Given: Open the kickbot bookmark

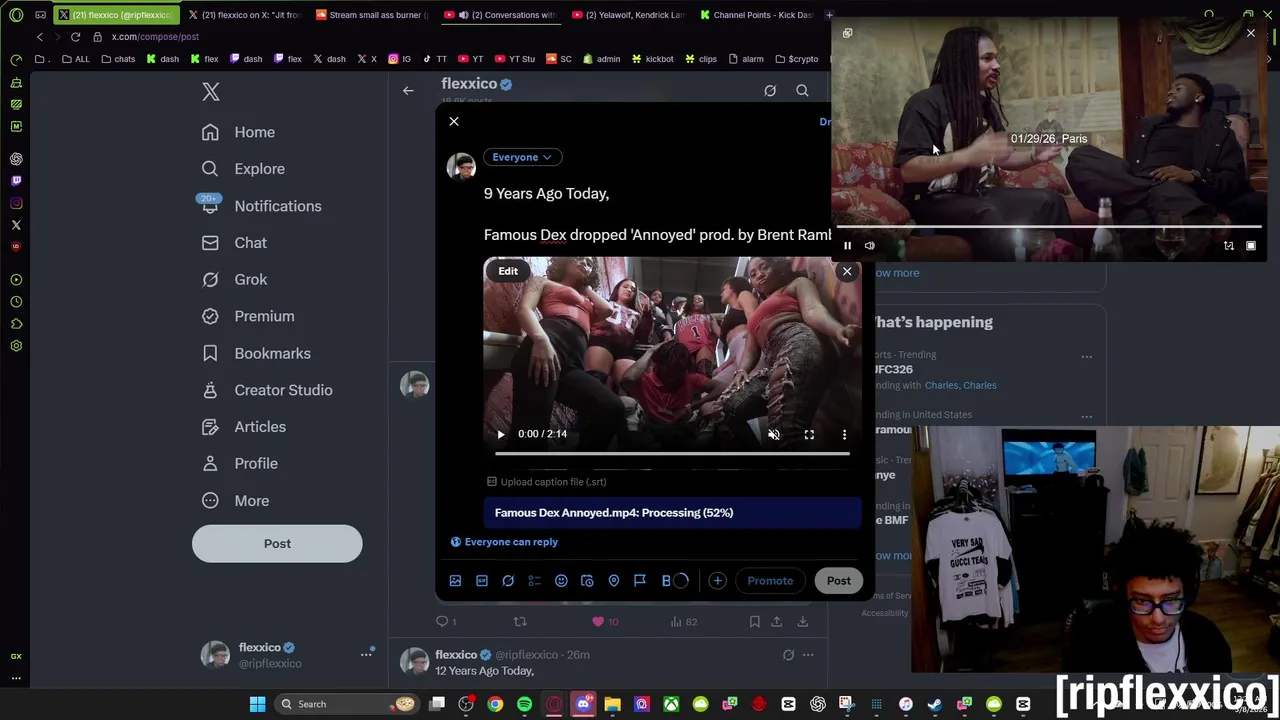Looking at the screenshot, I should (x=652, y=59).
